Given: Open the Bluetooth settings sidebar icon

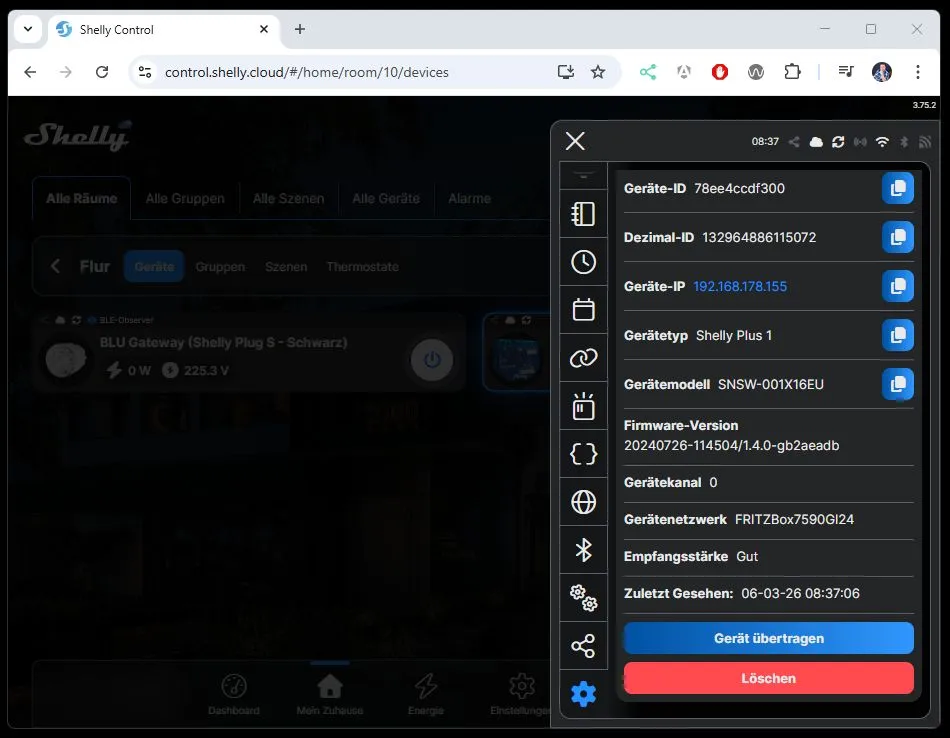Looking at the screenshot, I should point(583,550).
